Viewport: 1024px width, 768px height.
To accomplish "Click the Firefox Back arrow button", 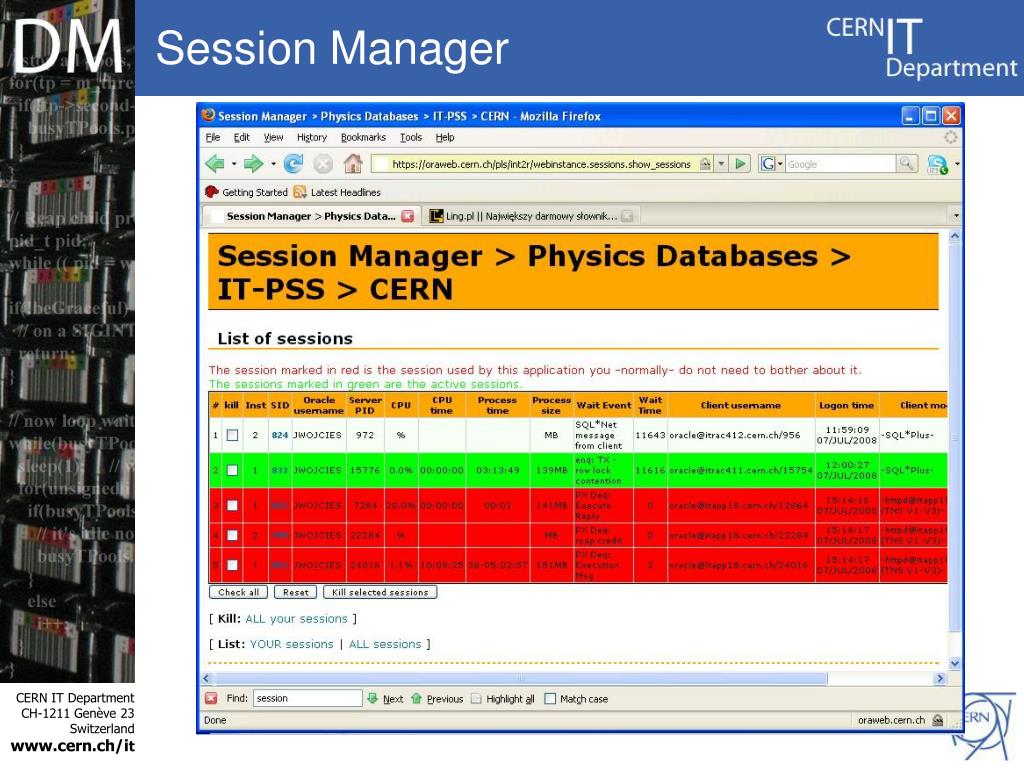I will click(216, 163).
